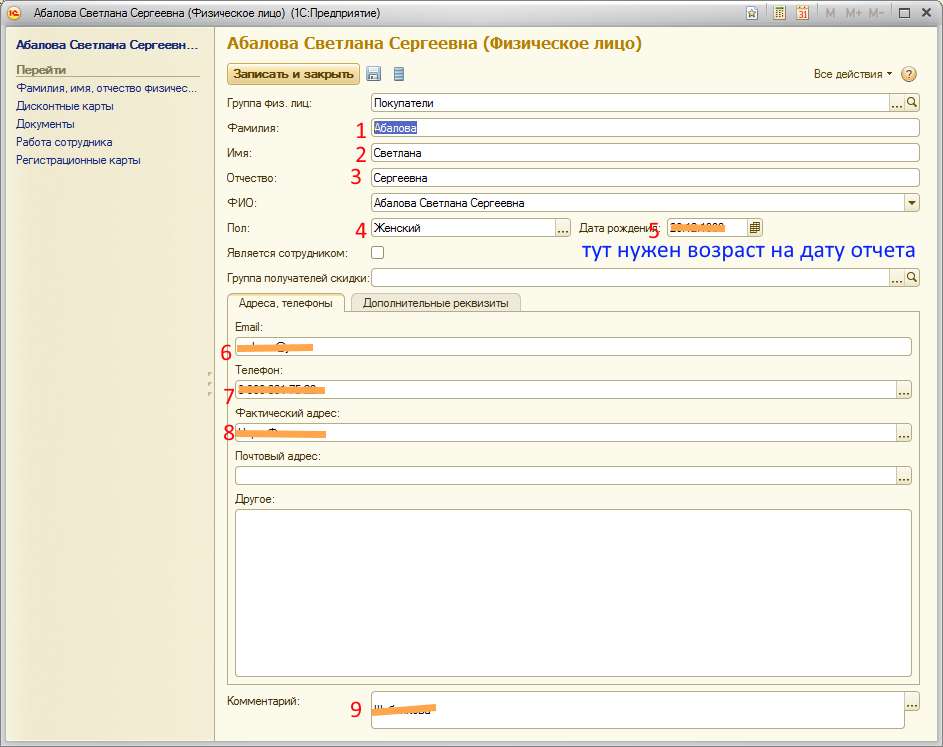Open the help question mark icon
Screen dimensions: 943x747
click(x=909, y=74)
